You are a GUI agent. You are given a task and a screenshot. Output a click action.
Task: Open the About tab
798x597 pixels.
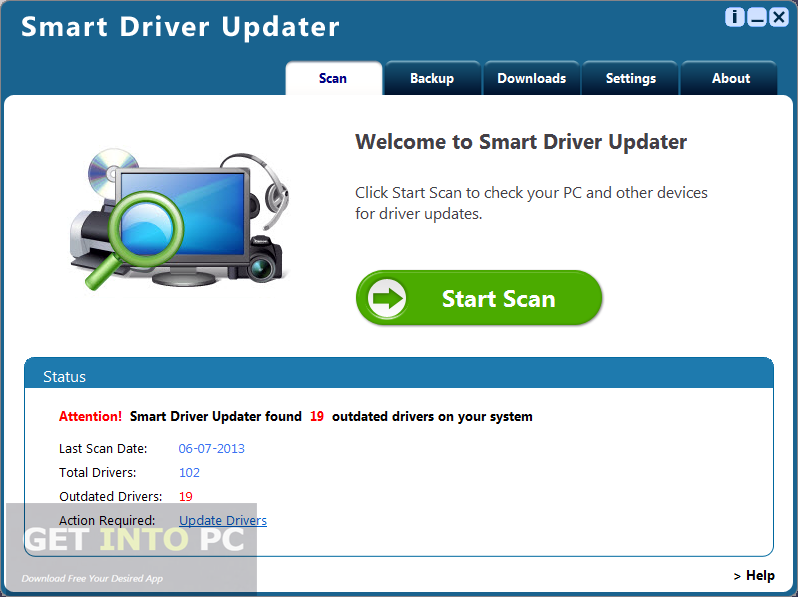click(730, 78)
